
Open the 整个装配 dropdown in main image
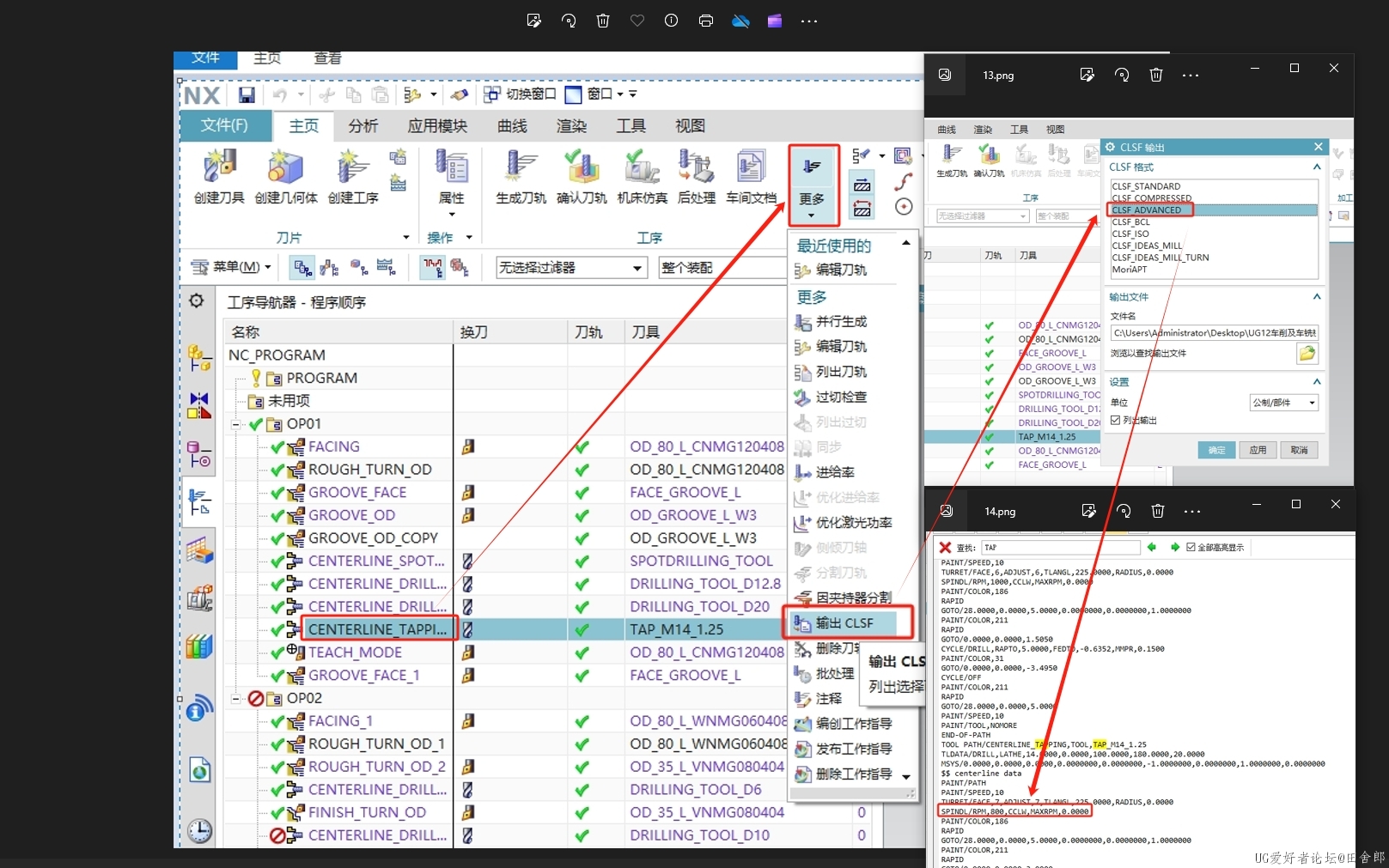tap(723, 268)
